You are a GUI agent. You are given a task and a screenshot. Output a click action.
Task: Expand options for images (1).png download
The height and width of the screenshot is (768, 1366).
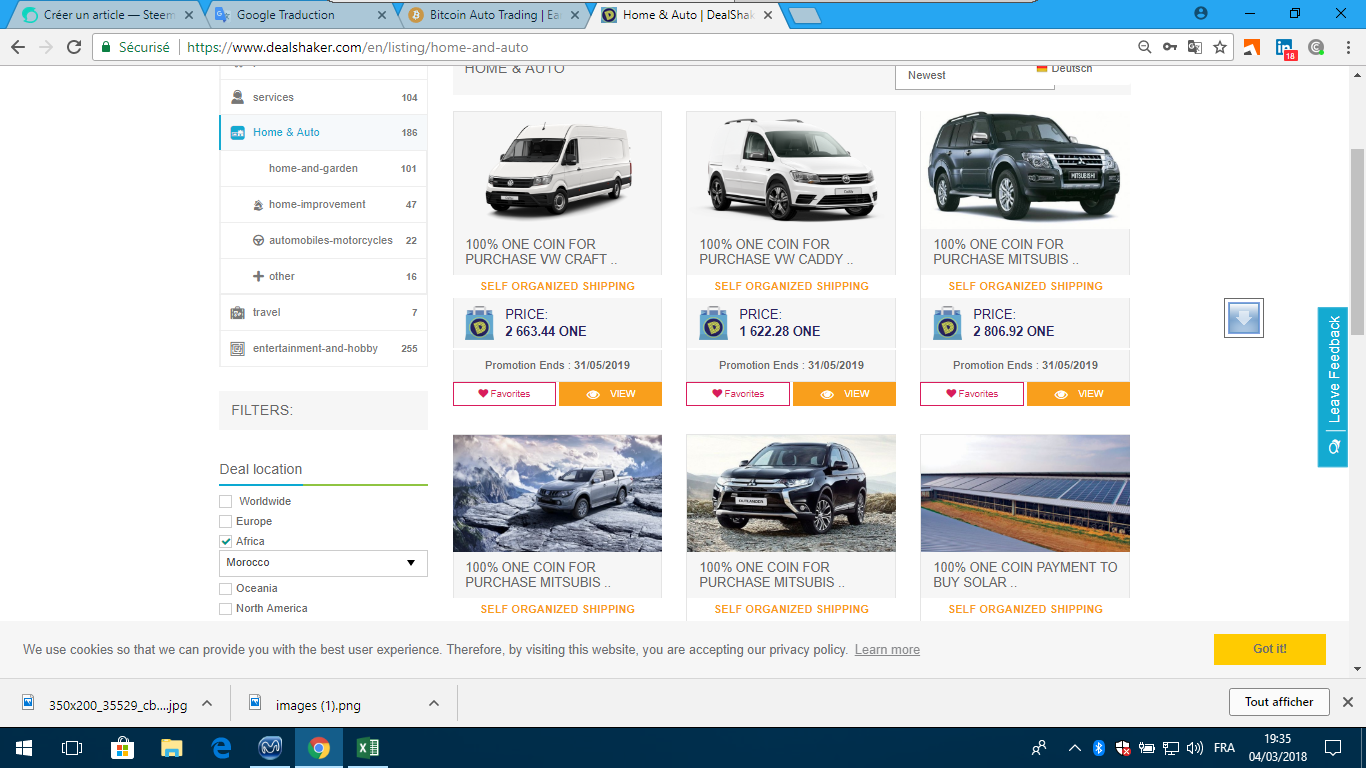tap(434, 703)
